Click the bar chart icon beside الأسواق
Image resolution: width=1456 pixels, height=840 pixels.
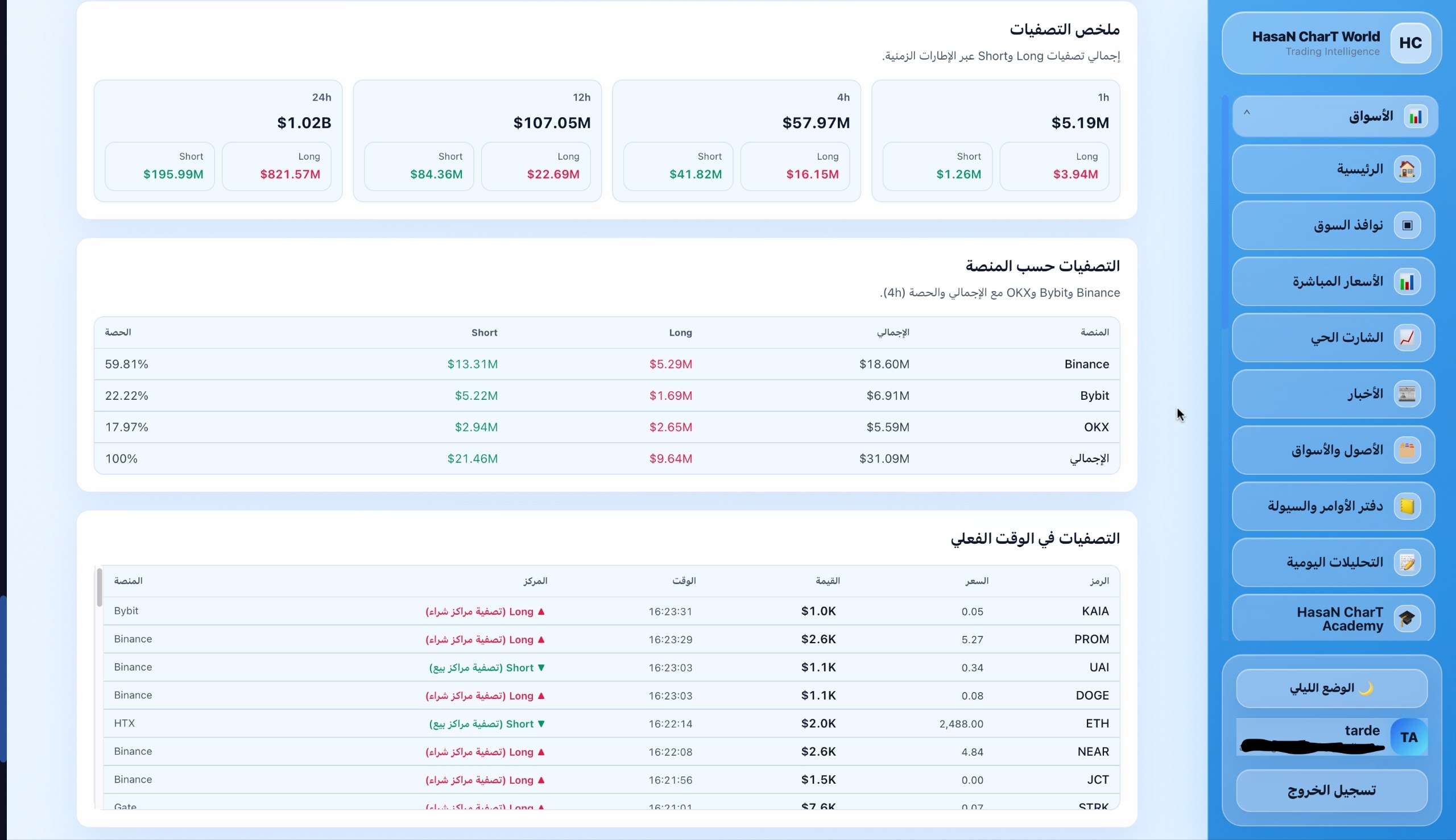pos(1415,117)
